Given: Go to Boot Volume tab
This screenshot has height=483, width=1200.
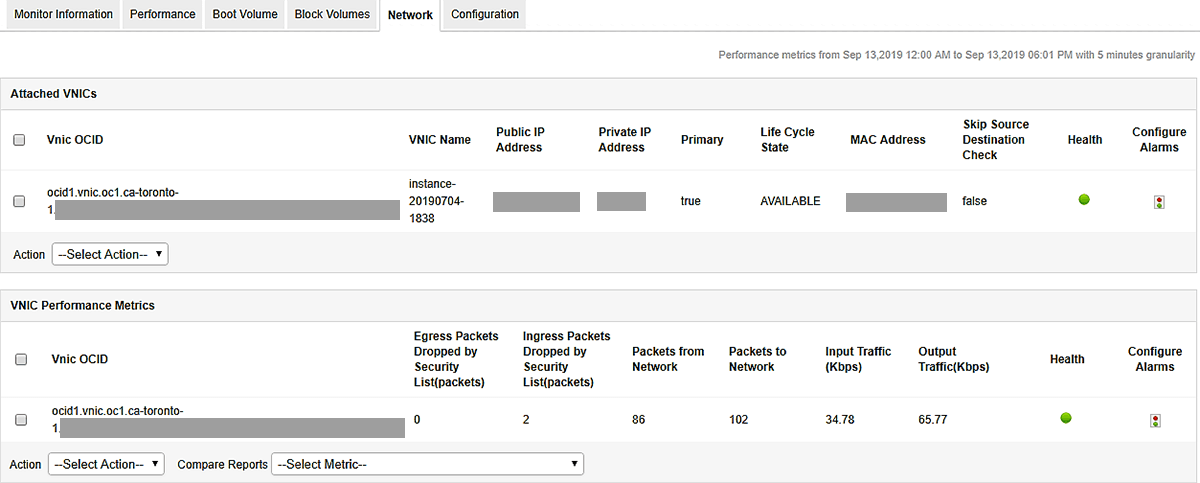Looking at the screenshot, I should (245, 15).
